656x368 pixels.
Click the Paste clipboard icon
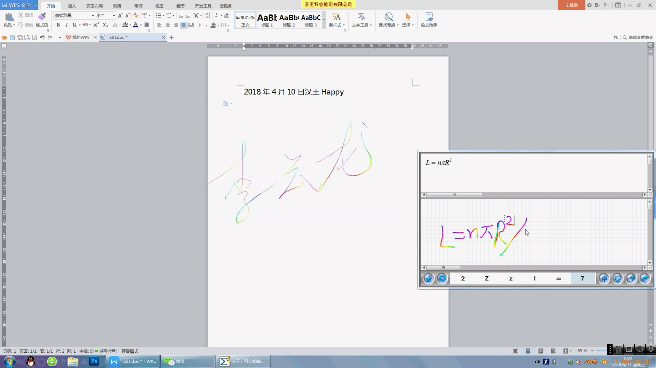pos(9,17)
